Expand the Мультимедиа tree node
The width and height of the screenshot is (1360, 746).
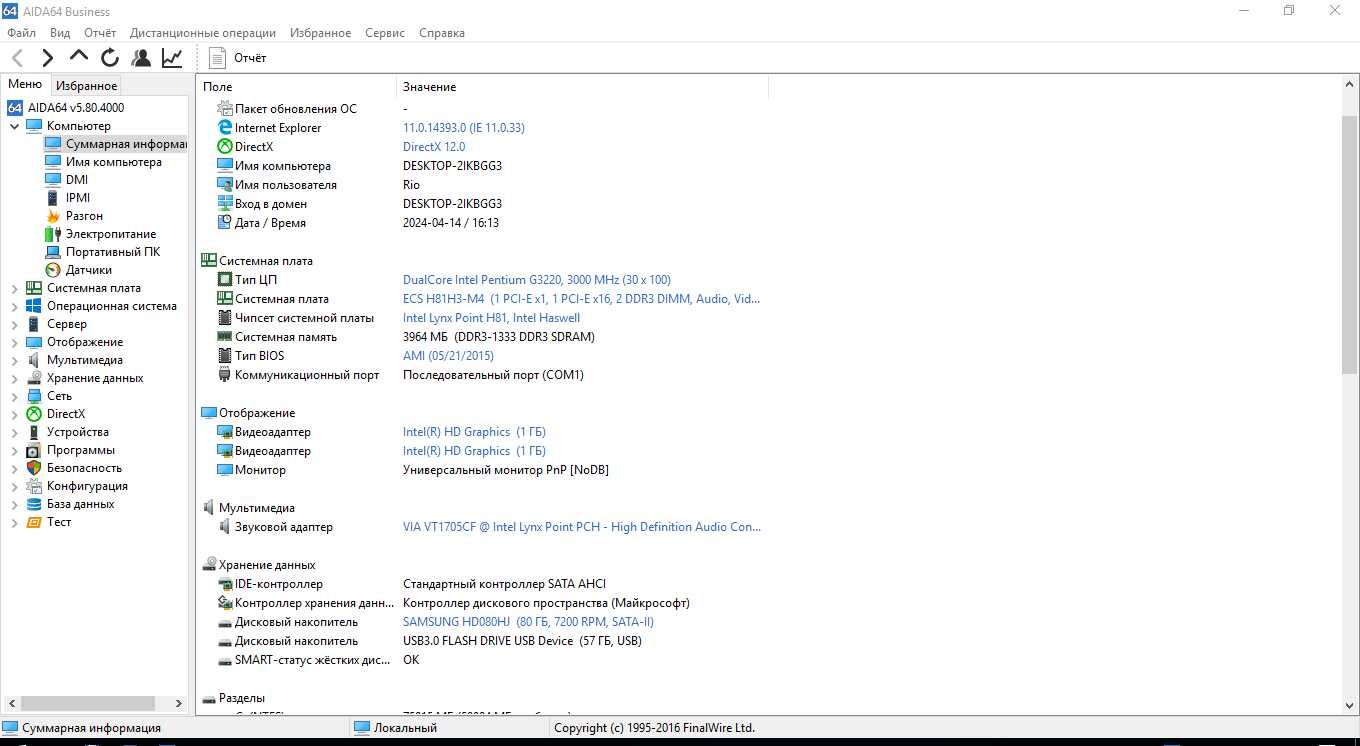[x=15, y=360]
